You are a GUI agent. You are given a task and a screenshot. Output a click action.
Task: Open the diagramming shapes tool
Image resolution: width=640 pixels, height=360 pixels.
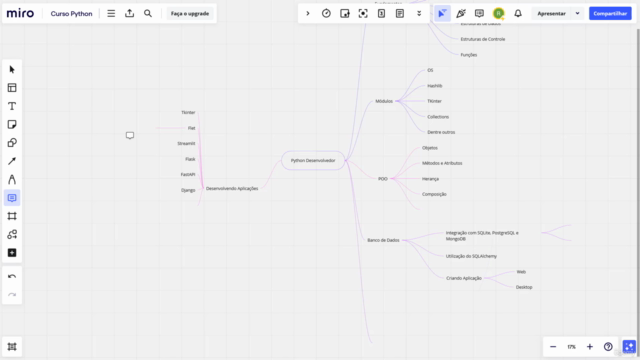click(12, 234)
